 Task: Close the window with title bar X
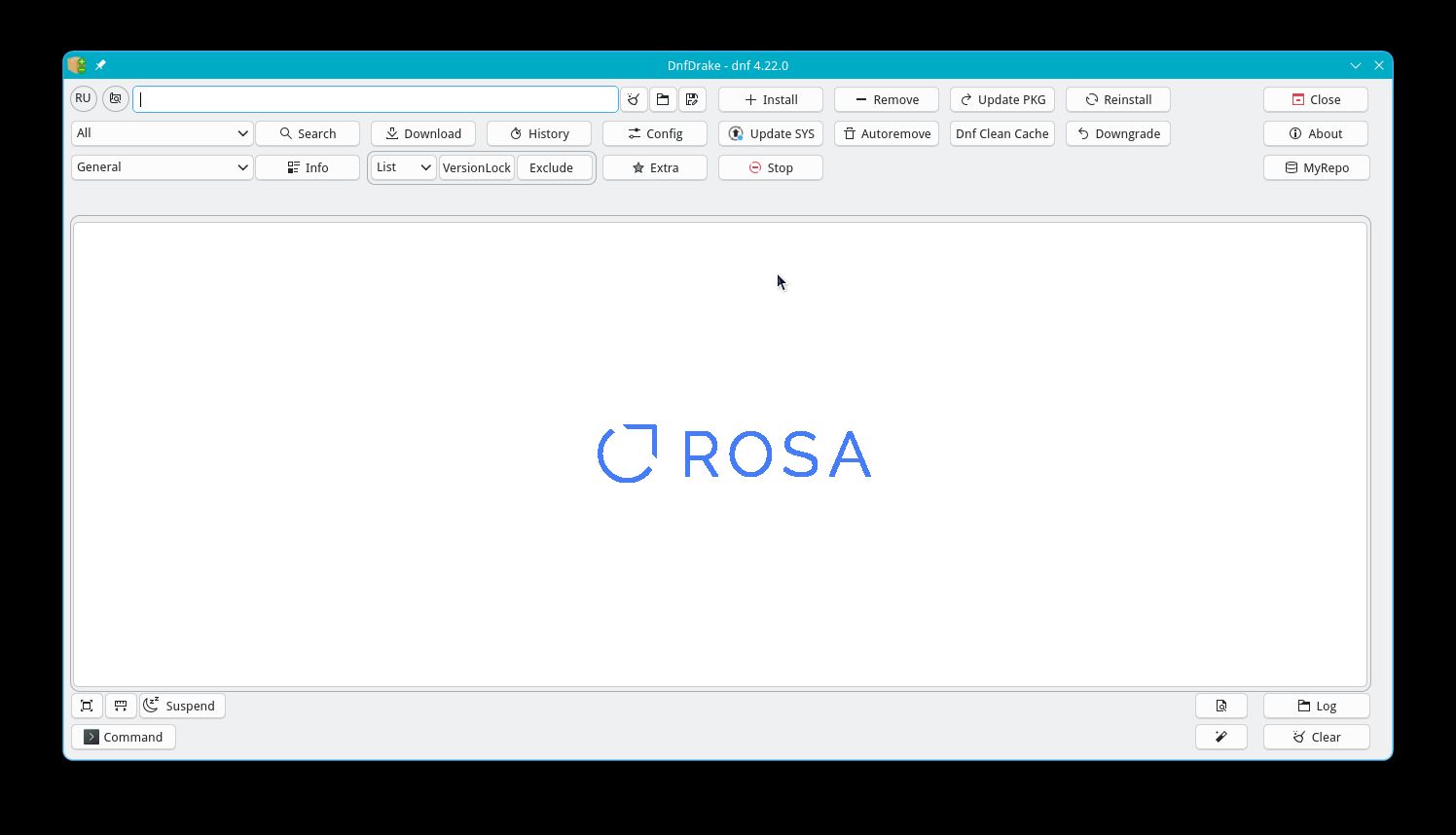(x=1379, y=65)
